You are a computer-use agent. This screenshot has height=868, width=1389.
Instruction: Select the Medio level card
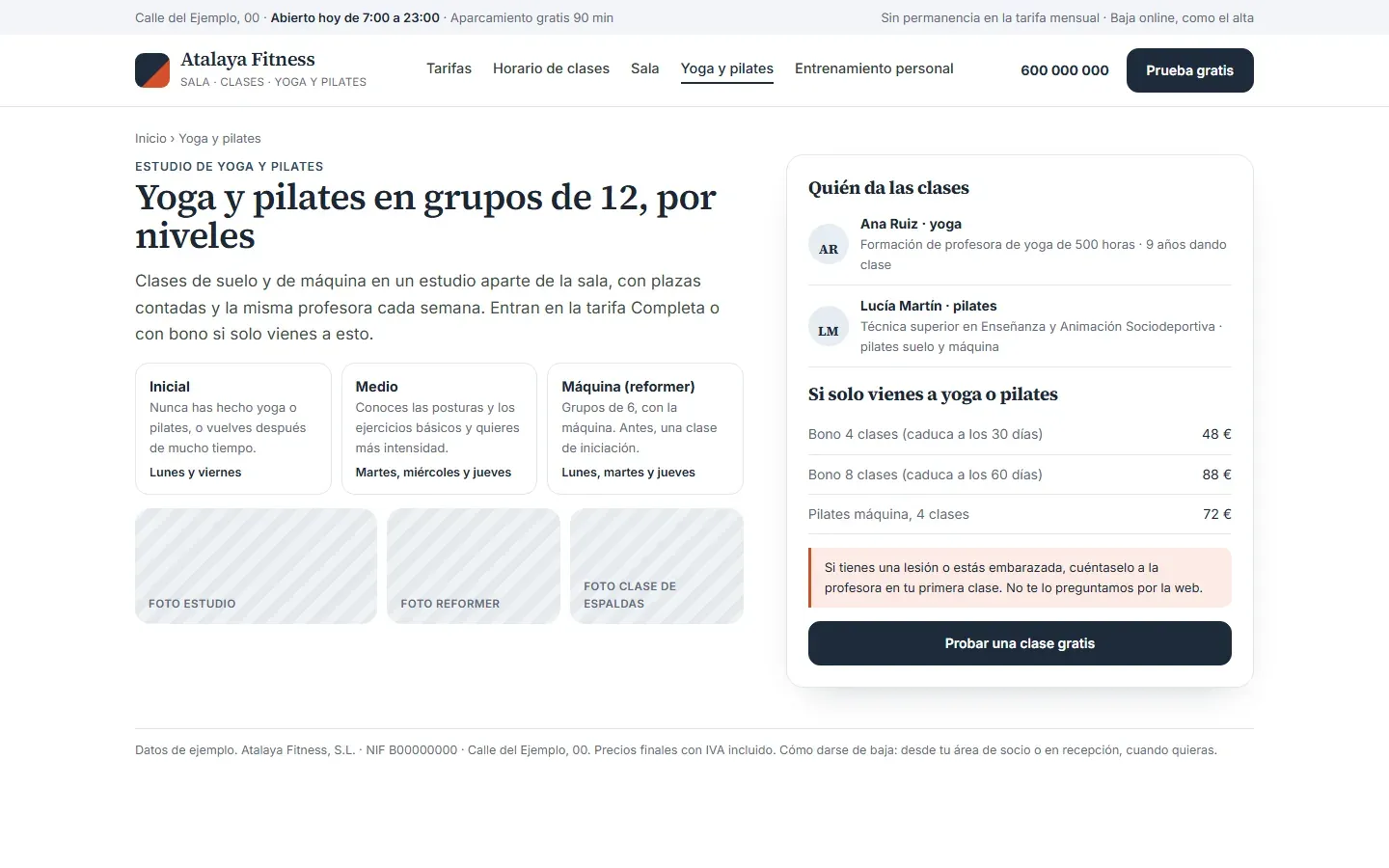[x=439, y=429]
